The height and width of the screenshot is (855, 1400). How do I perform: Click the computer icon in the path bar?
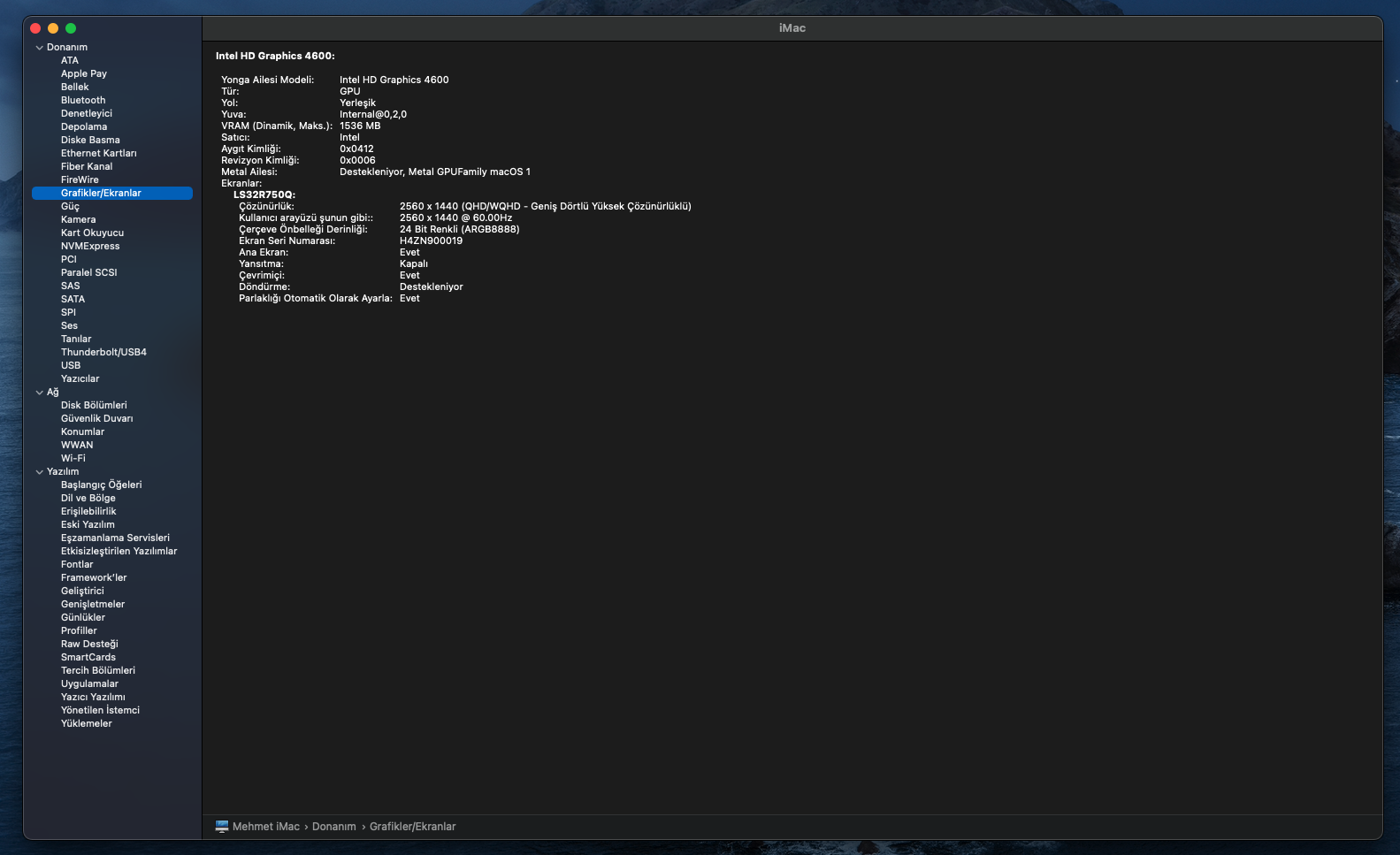tap(221, 827)
